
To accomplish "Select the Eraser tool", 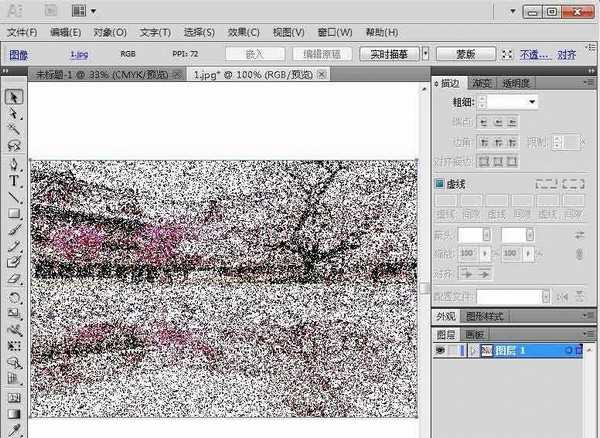I will pyautogui.click(x=15, y=279).
